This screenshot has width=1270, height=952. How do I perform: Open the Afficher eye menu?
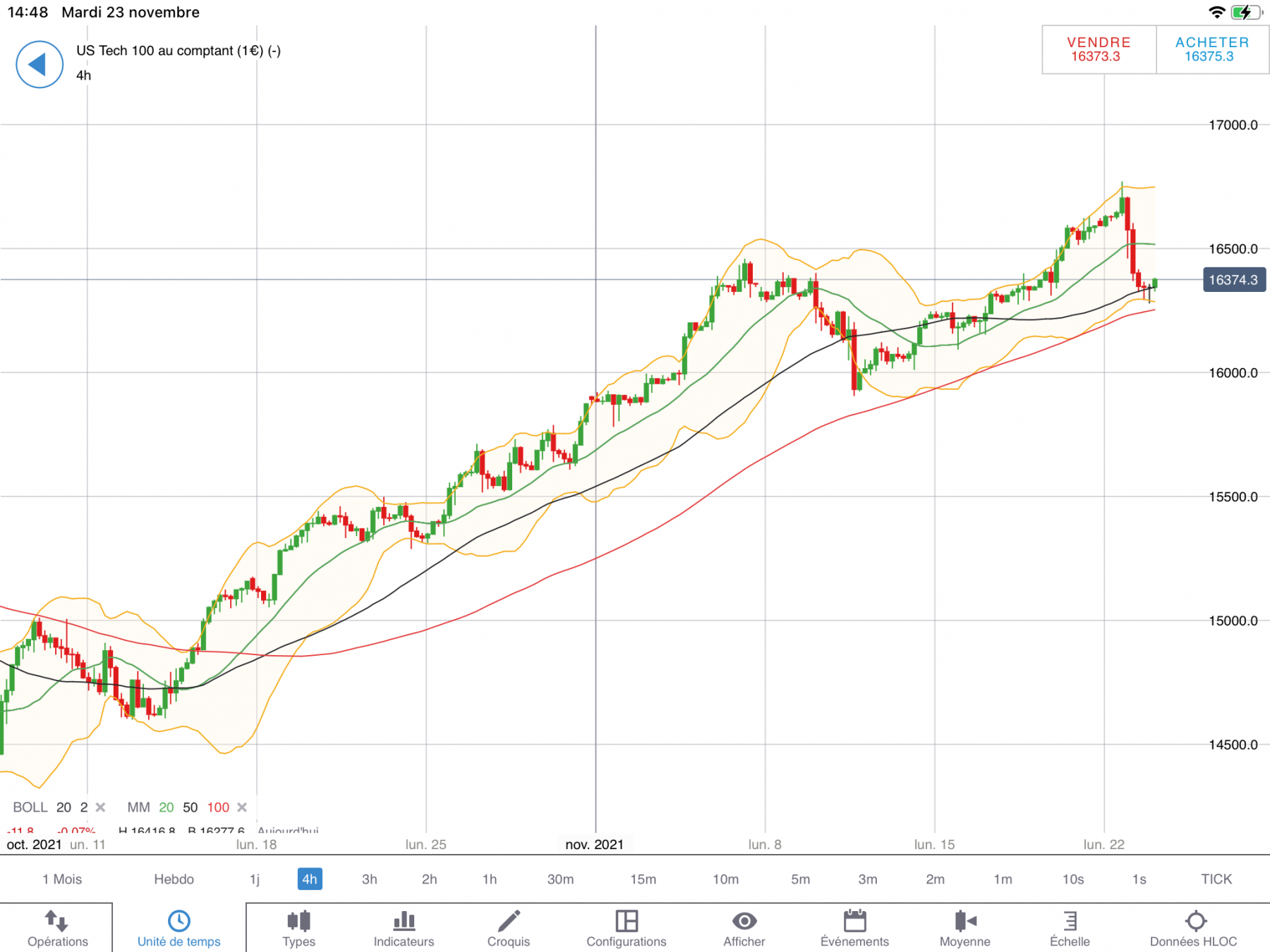pos(744,928)
